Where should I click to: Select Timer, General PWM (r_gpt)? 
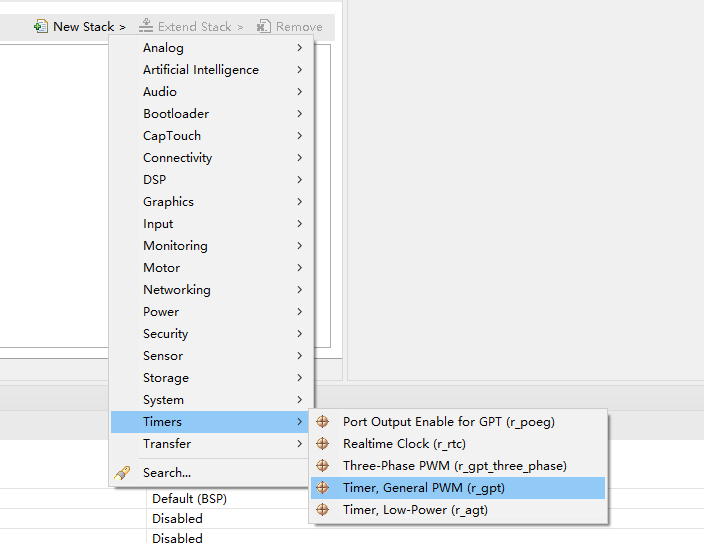coord(424,488)
